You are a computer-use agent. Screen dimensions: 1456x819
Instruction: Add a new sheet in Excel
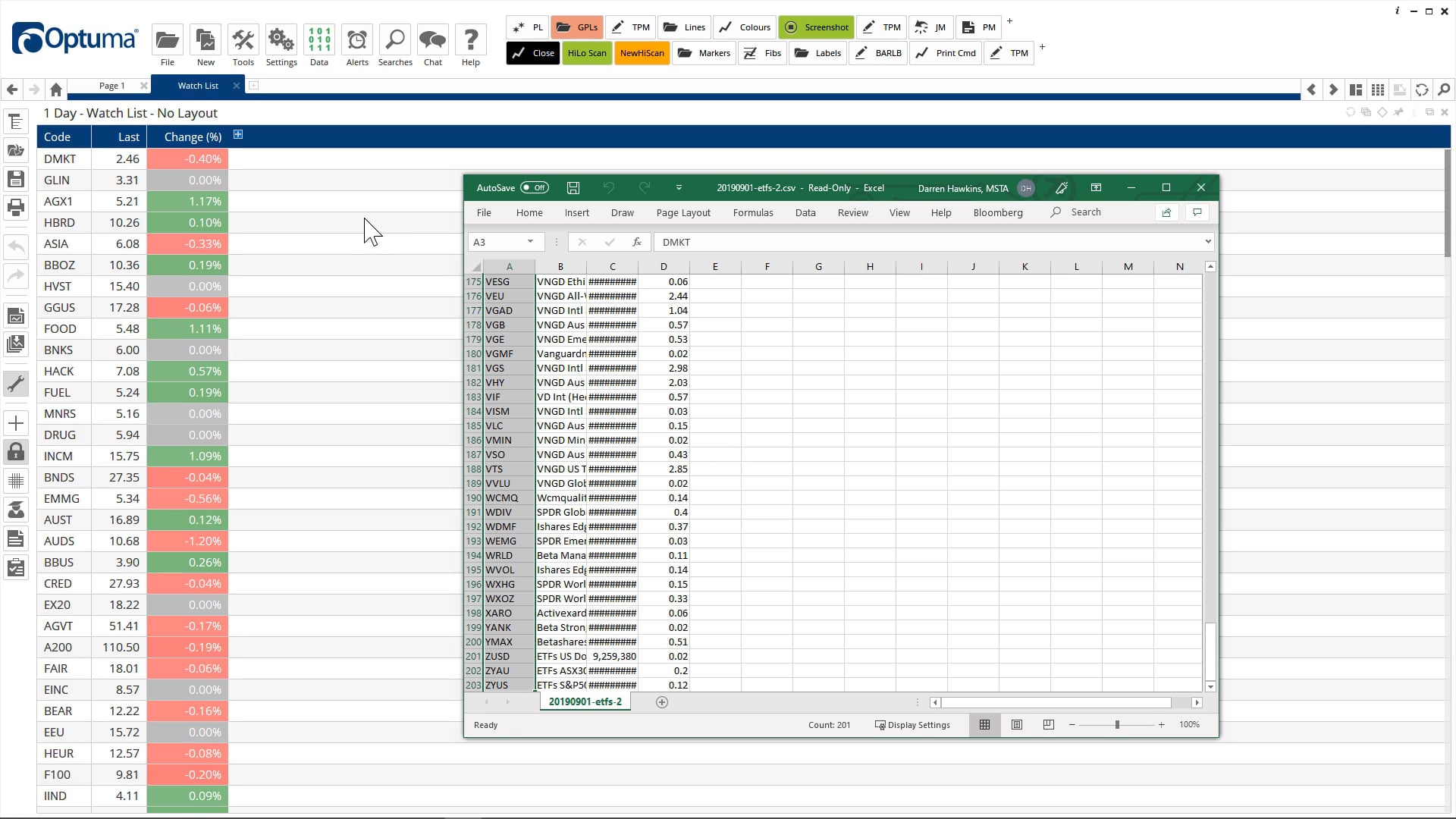[x=662, y=702]
